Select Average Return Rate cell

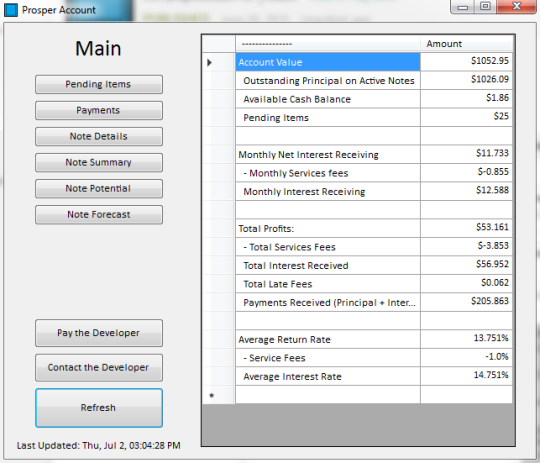pos(328,340)
